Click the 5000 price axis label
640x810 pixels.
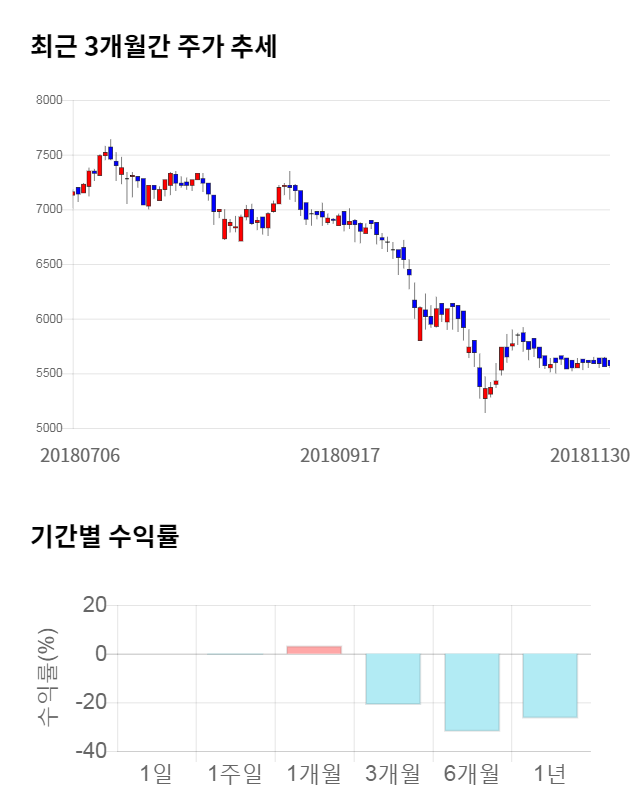48,429
